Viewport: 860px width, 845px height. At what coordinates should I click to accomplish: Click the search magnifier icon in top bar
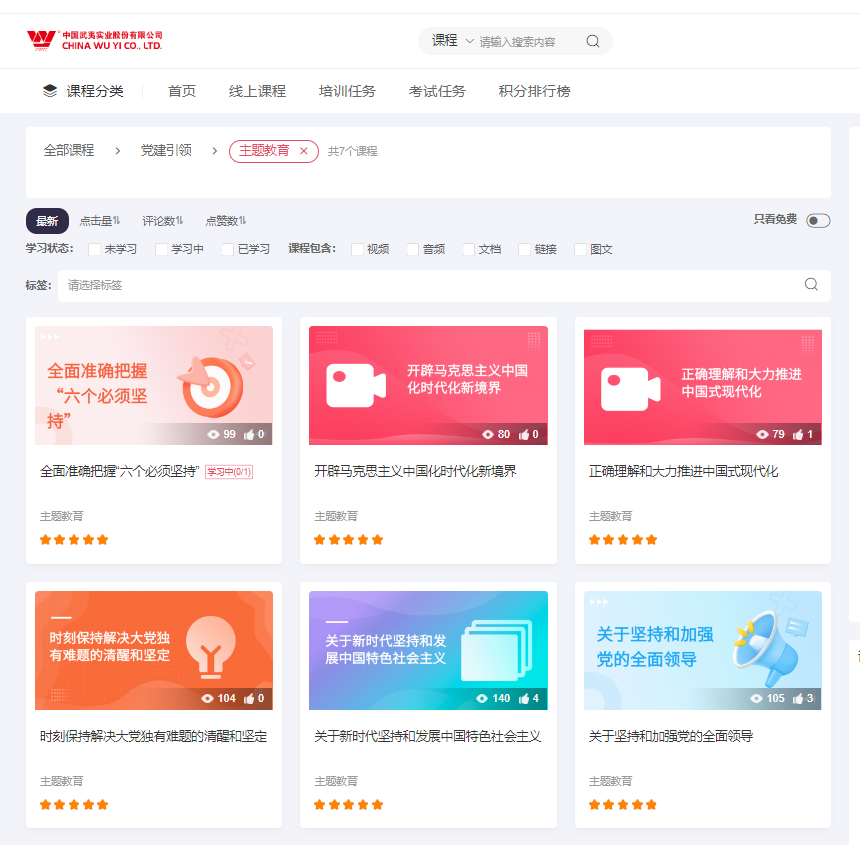pos(593,41)
